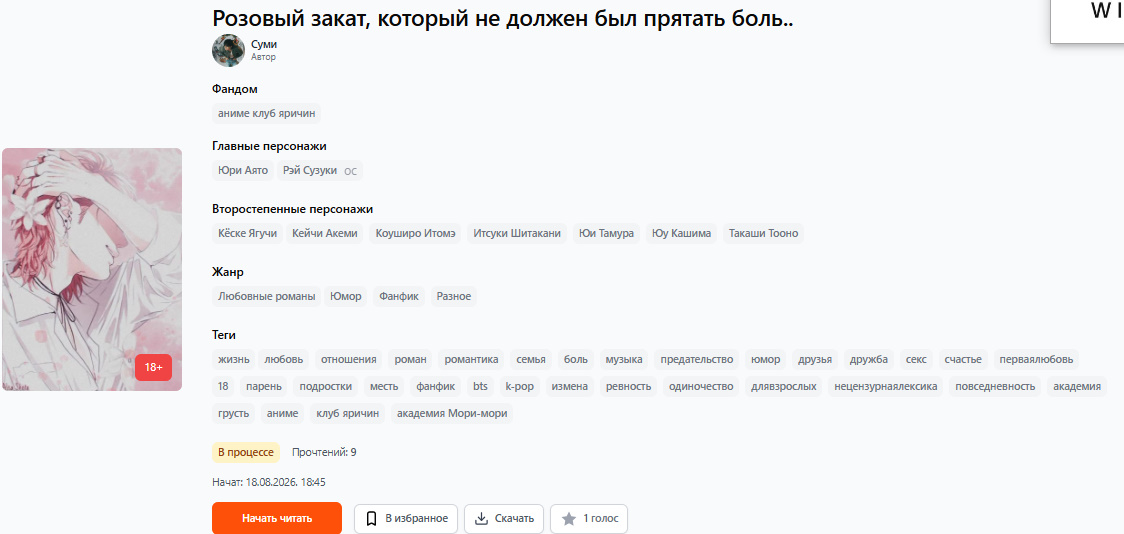Click the друзья tag
This screenshot has height=534, width=1124.
[815, 359]
